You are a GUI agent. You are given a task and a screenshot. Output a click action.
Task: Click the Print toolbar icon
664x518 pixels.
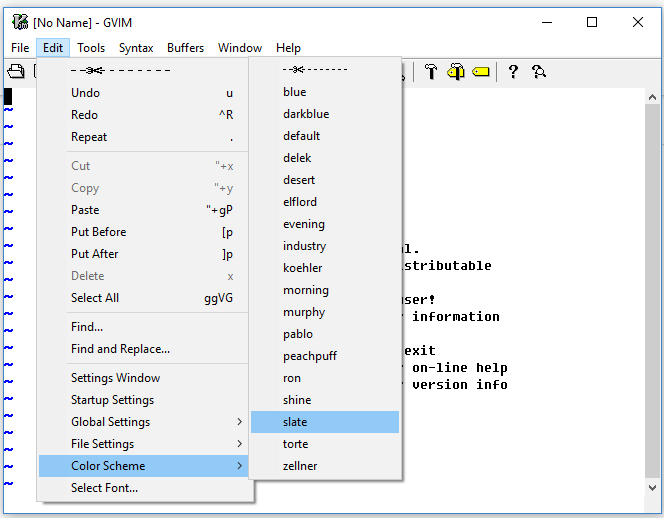tap(16, 71)
